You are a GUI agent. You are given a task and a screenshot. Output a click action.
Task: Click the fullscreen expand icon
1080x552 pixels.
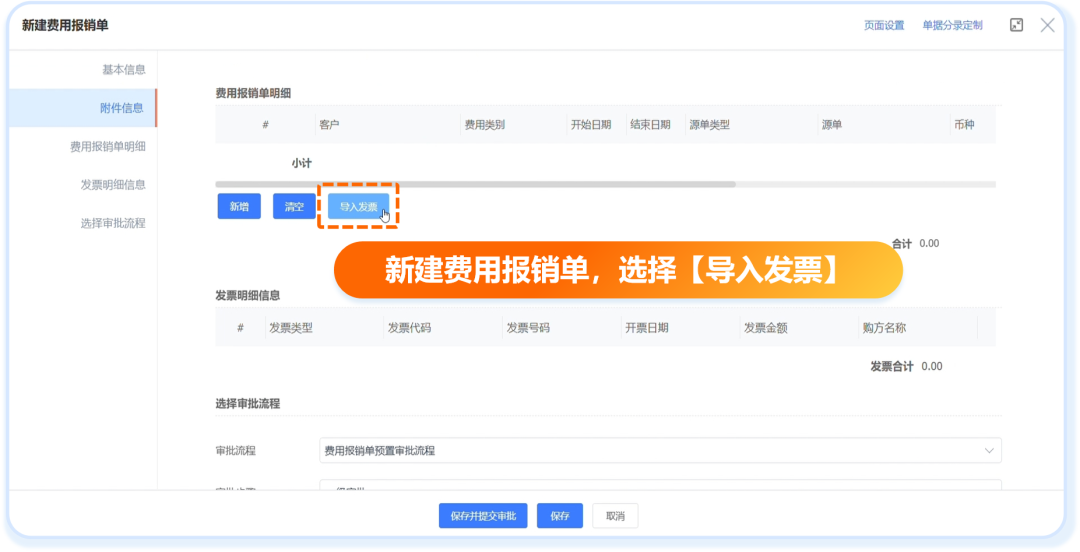pos(1016,25)
